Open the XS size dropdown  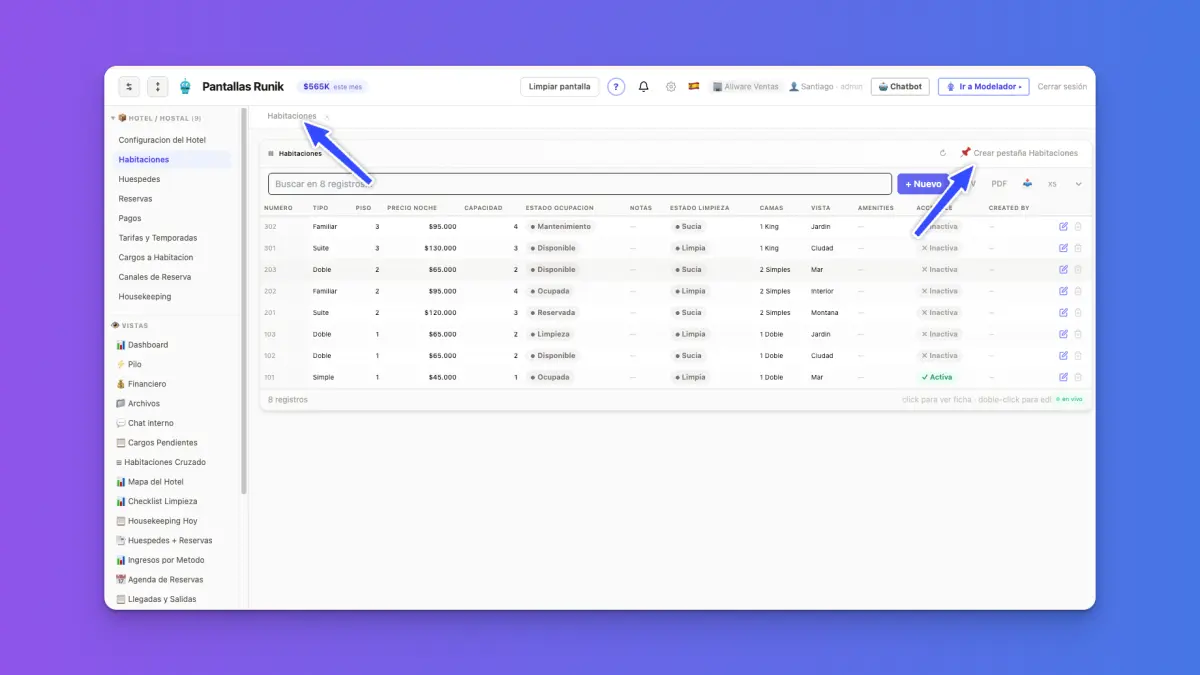(1052, 184)
